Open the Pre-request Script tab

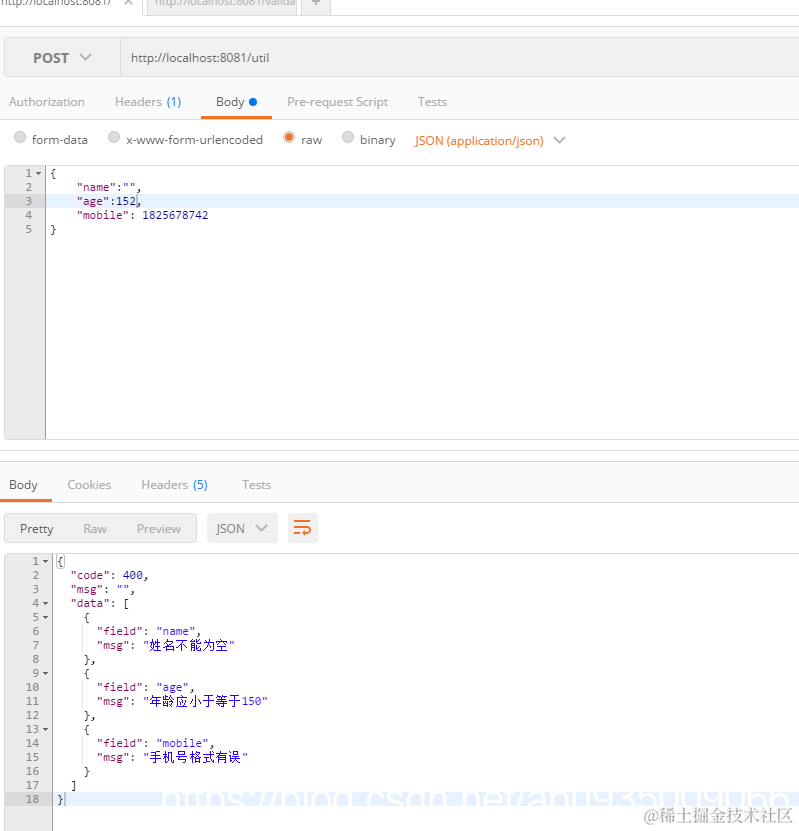338,102
